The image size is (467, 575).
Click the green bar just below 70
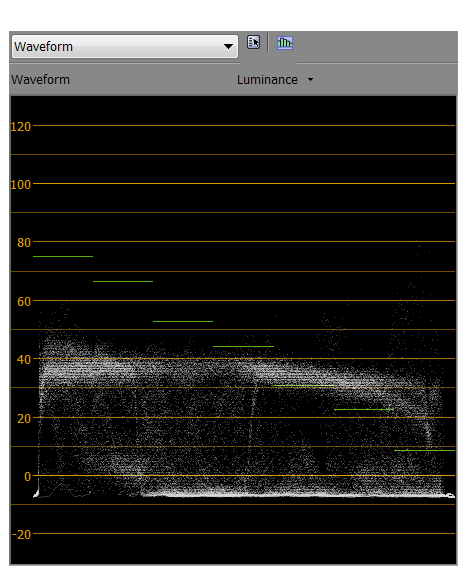point(123,281)
